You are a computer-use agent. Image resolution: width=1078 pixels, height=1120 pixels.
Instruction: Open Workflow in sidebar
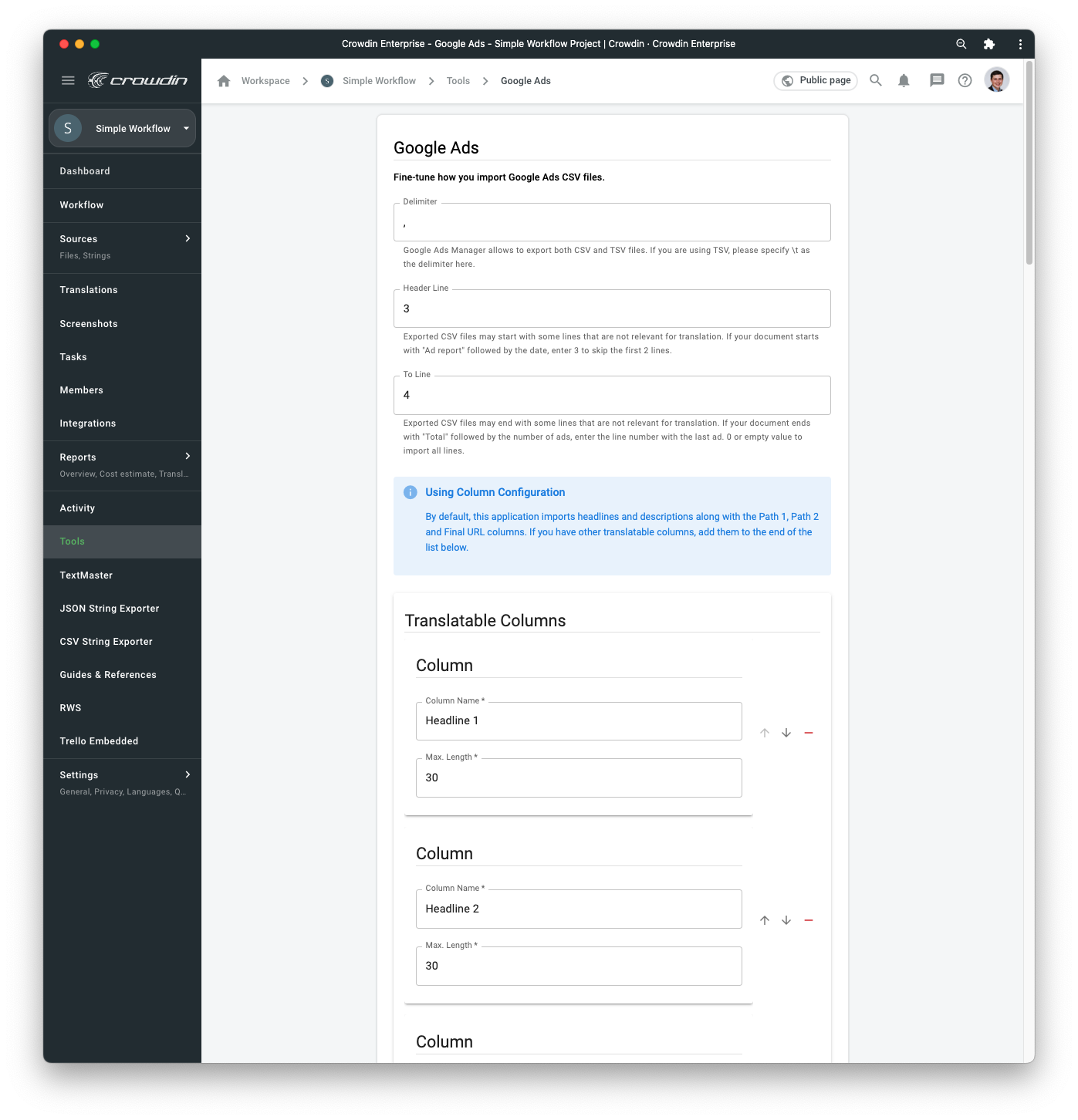pyautogui.click(x=122, y=205)
